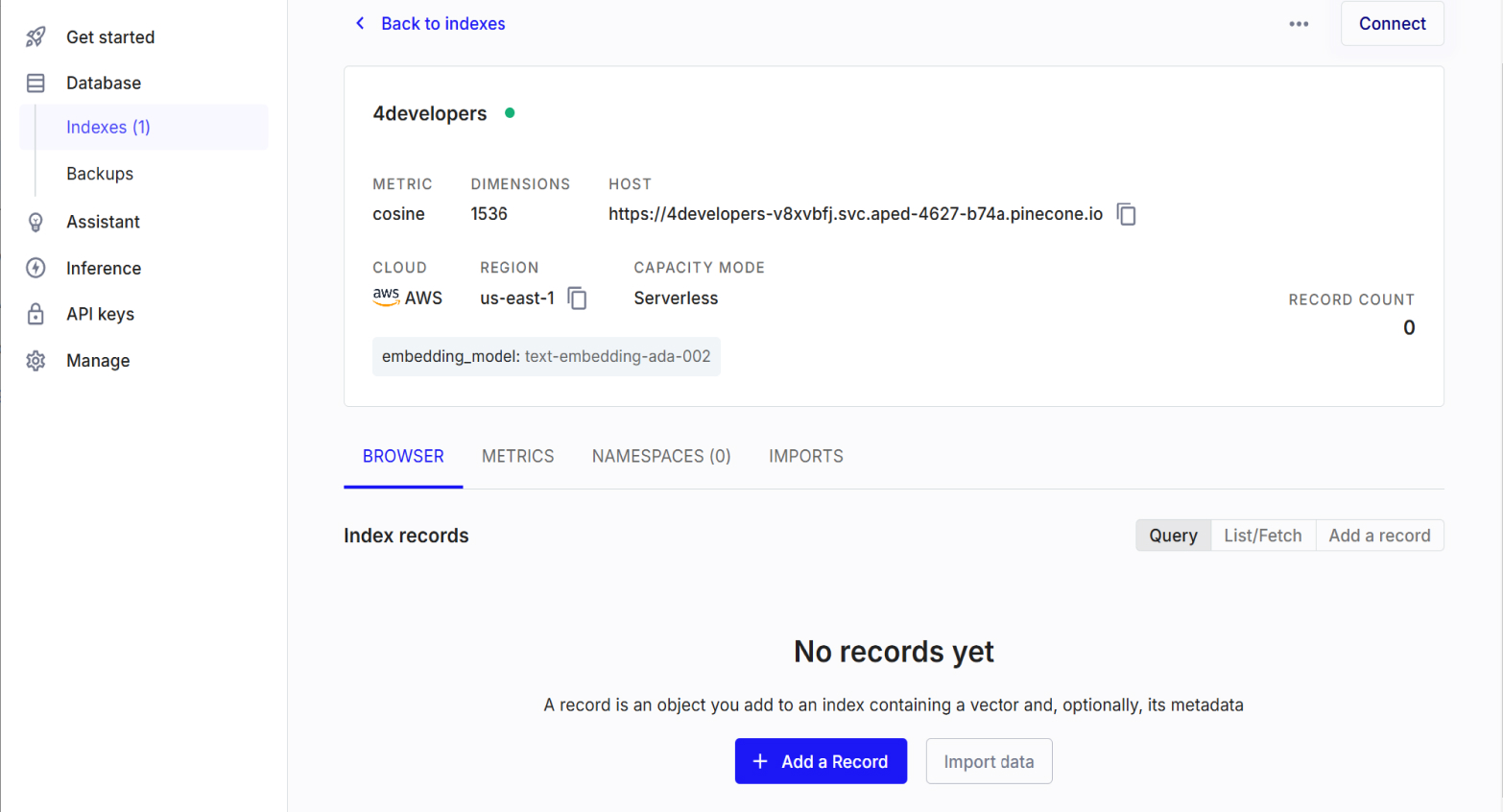Screen dimensions: 1503x812
Task: Click the back chevron arrow icon
Action: click(360, 23)
